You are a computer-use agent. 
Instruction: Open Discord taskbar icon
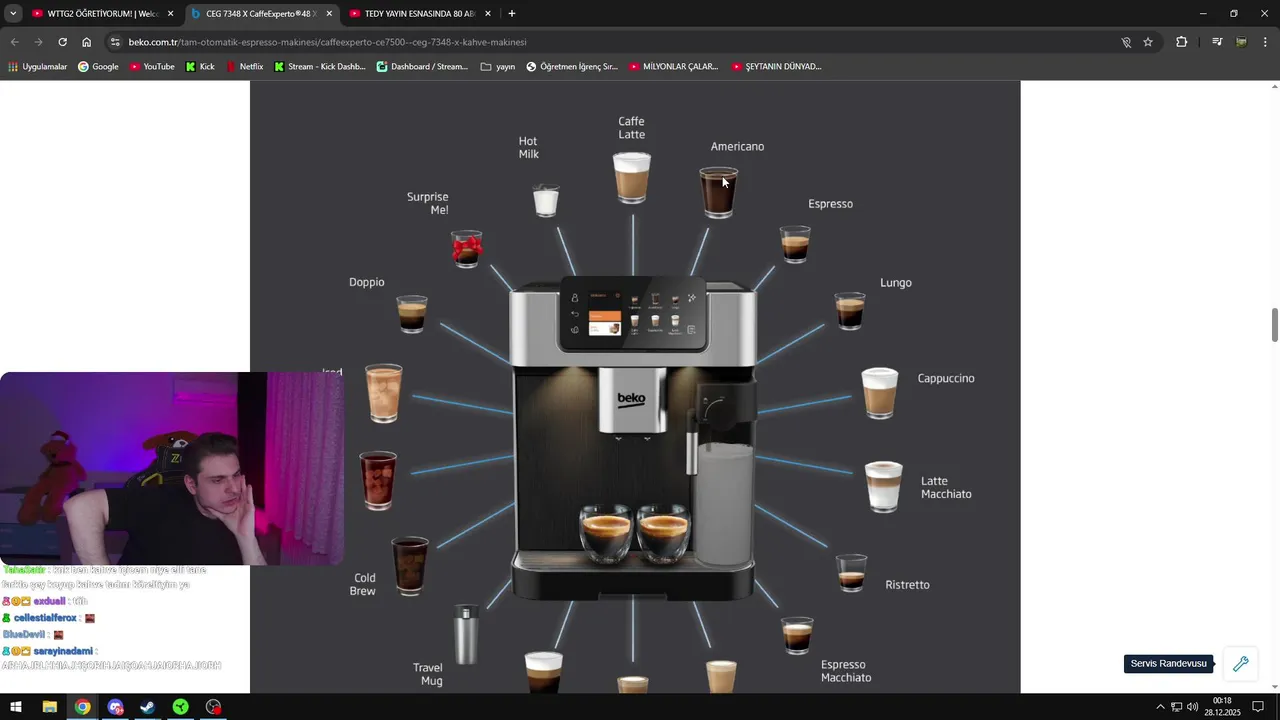[115, 707]
